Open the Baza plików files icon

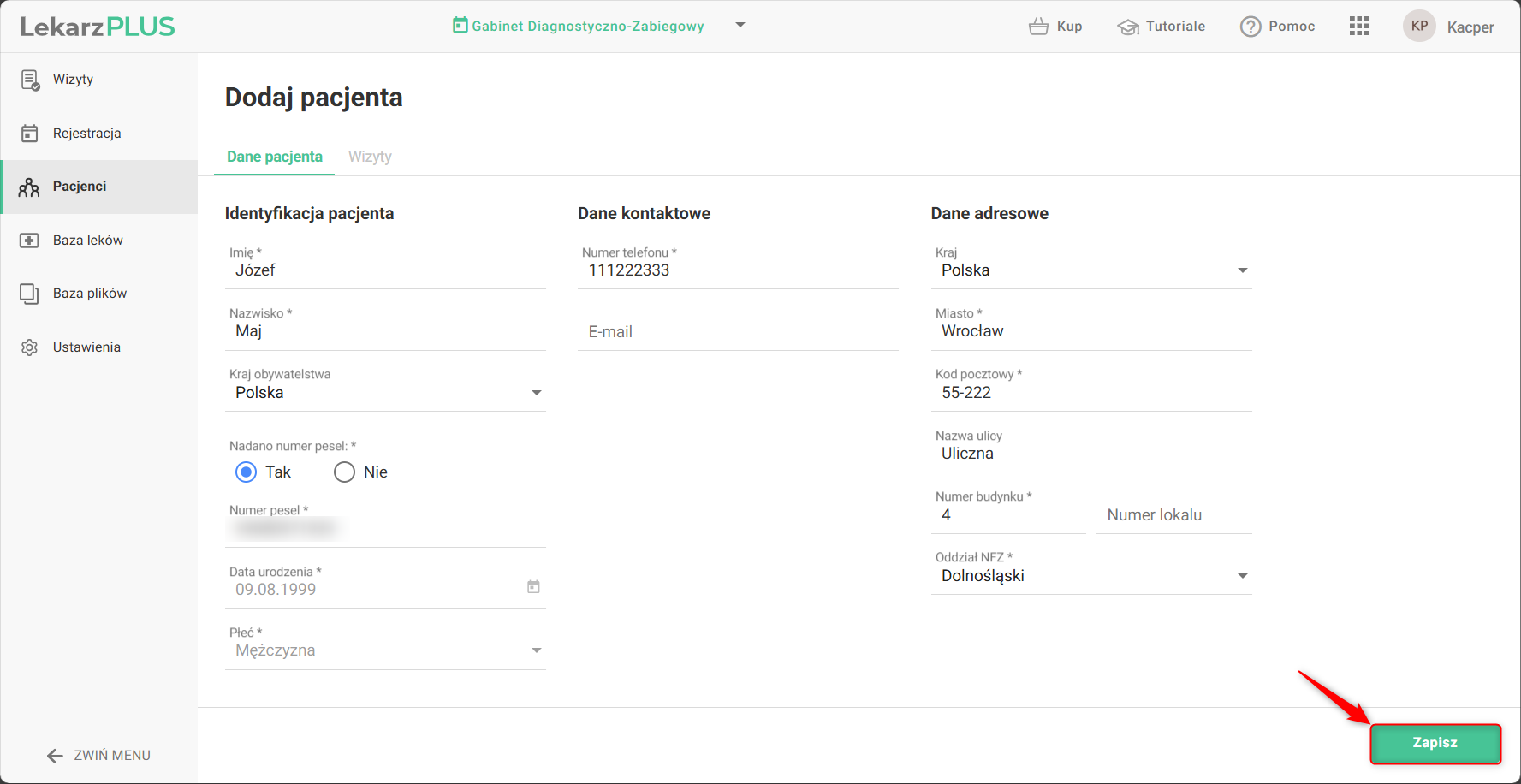pyautogui.click(x=30, y=294)
